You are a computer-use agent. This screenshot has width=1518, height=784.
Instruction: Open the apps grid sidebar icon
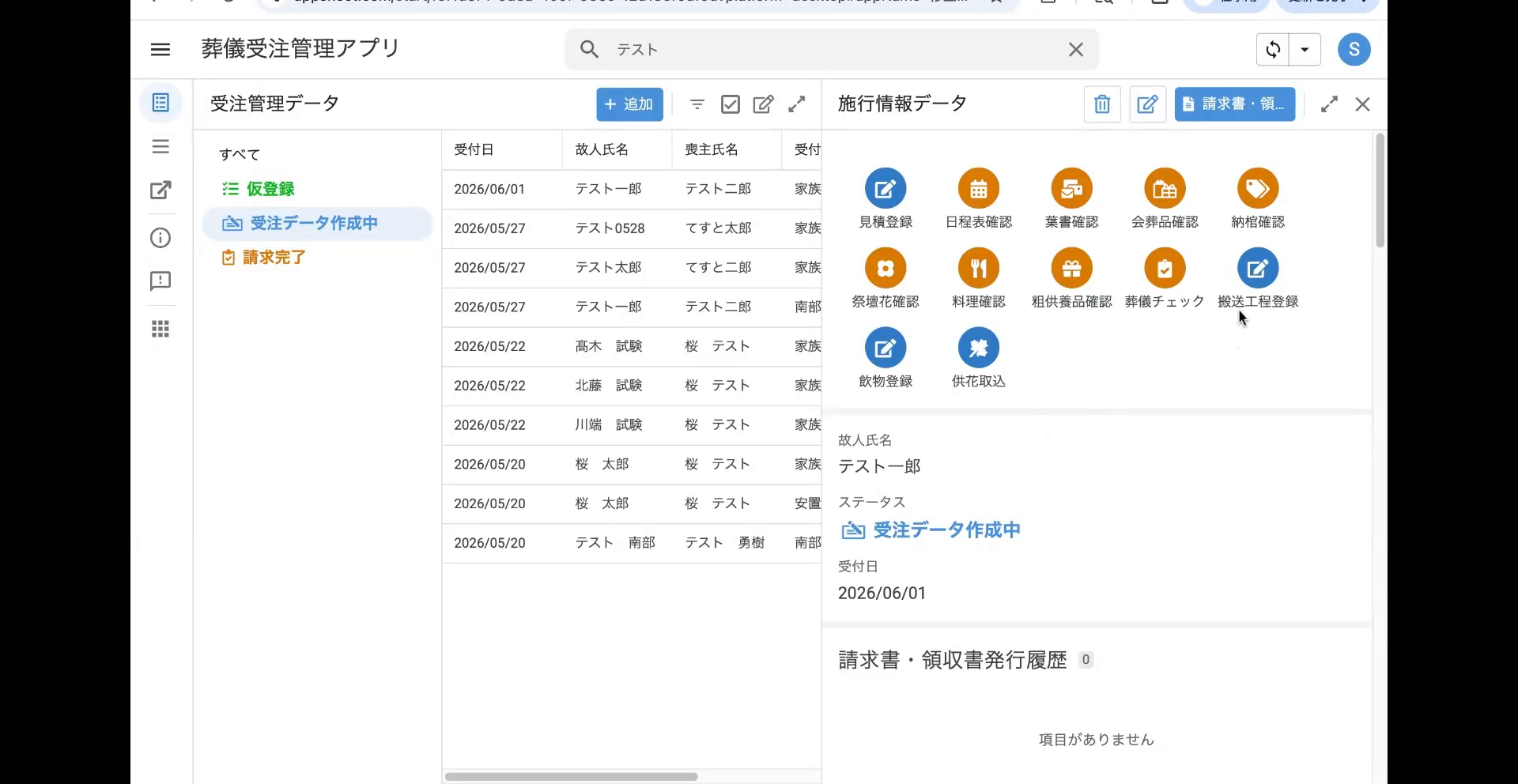coord(160,329)
